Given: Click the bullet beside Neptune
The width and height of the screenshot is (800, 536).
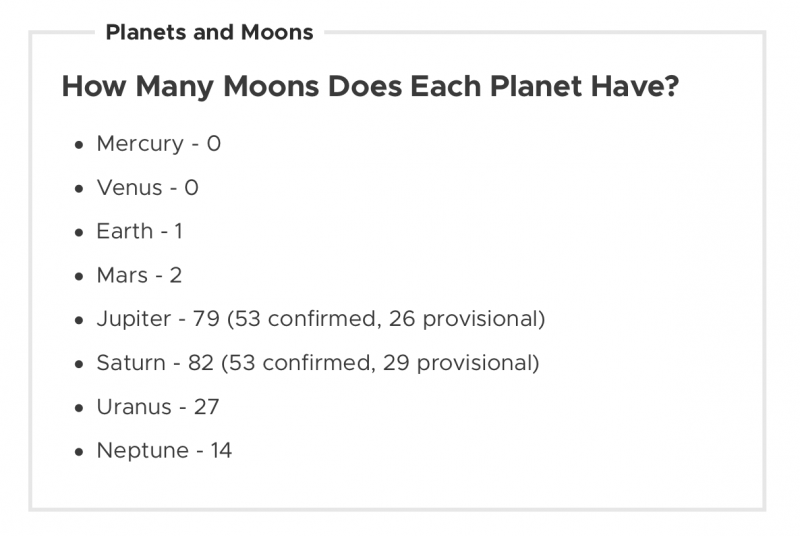Looking at the screenshot, I should pos(79,452).
